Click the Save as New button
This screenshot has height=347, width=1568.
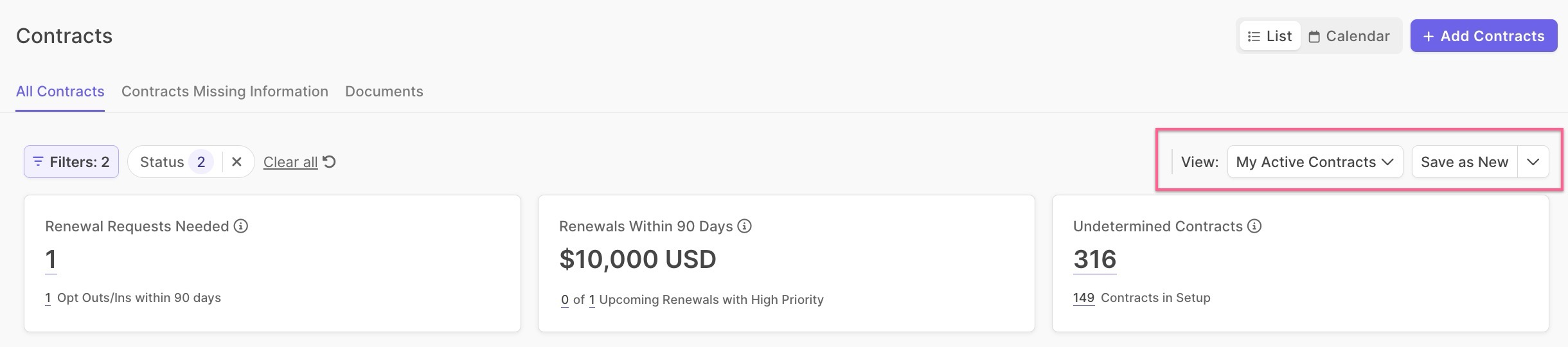point(1464,162)
